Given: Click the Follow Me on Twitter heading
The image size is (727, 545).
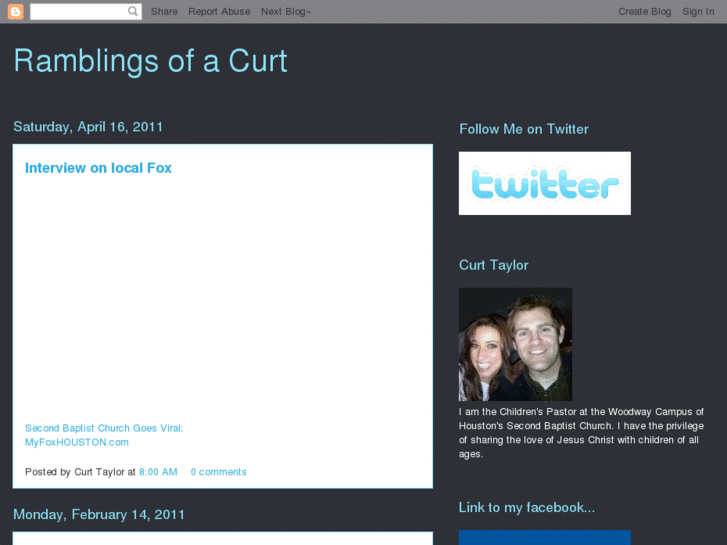Looking at the screenshot, I should (x=523, y=129).
